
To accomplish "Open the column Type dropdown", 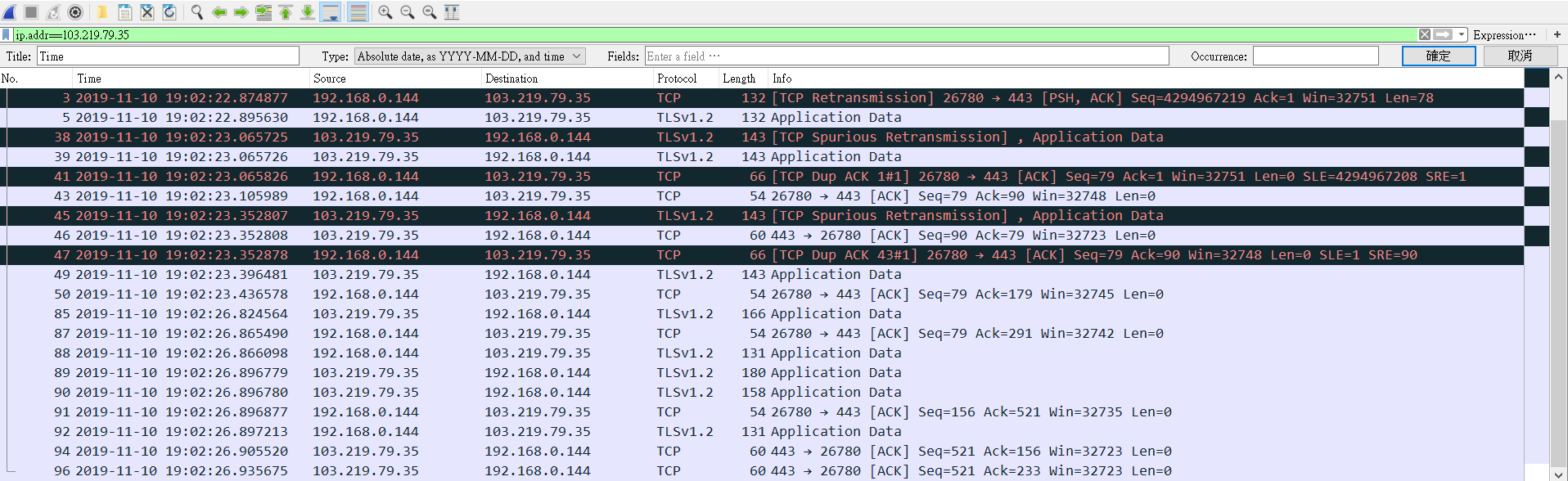I will [471, 56].
